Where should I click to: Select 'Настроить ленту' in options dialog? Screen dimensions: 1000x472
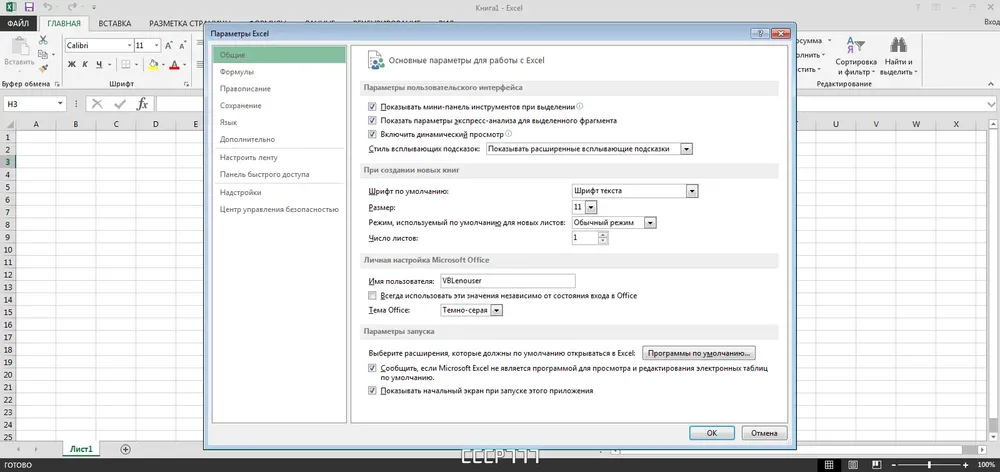279,157
